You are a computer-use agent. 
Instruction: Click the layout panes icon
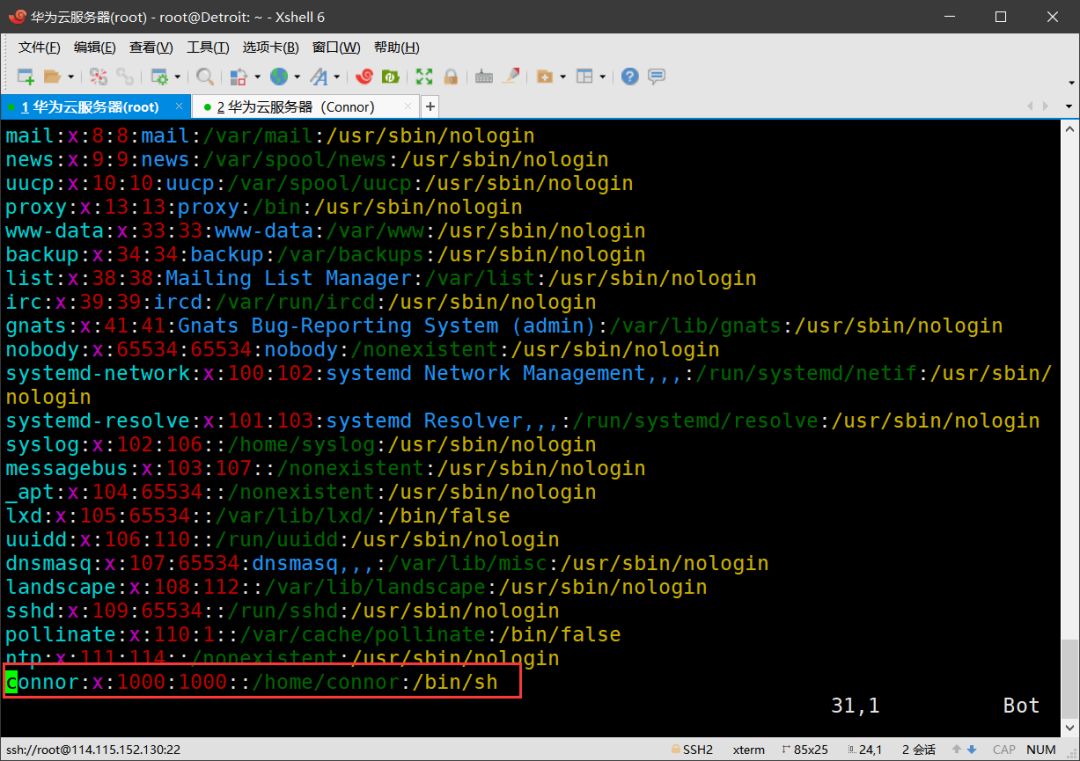tap(585, 76)
